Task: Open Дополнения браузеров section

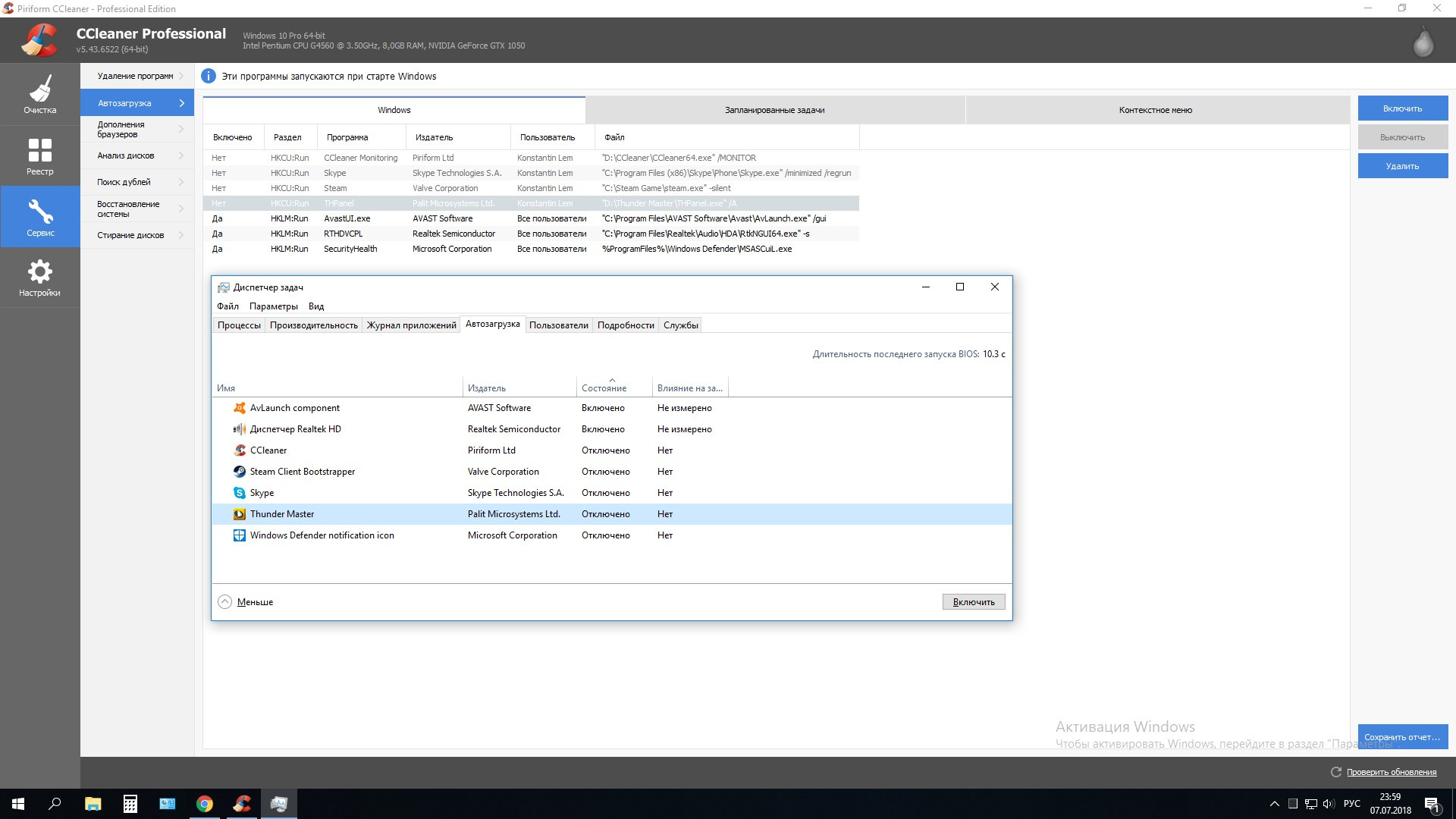Action: tap(137, 130)
